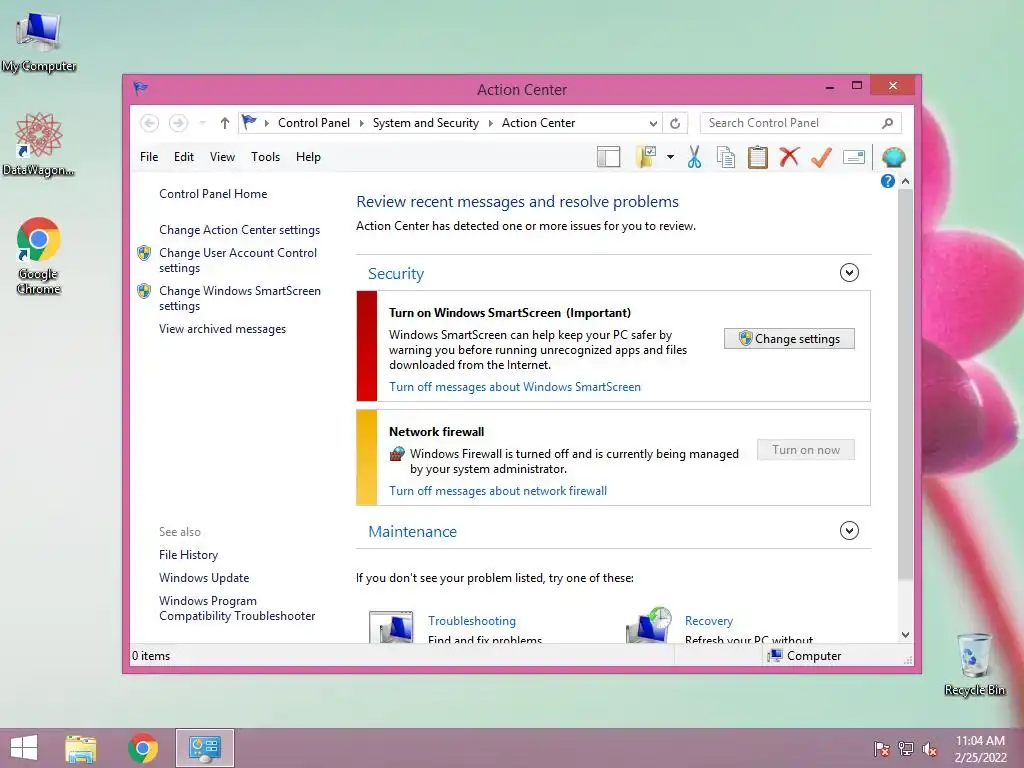
Task: Open the Windows Start button
Action: point(24,748)
